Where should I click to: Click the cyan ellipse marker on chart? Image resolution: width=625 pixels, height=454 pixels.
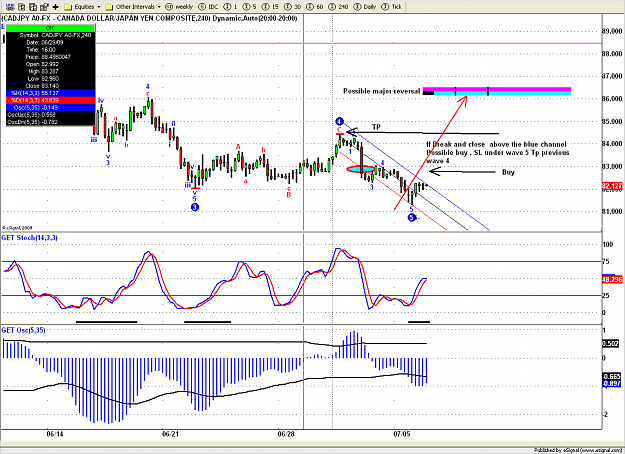pyautogui.click(x=361, y=169)
